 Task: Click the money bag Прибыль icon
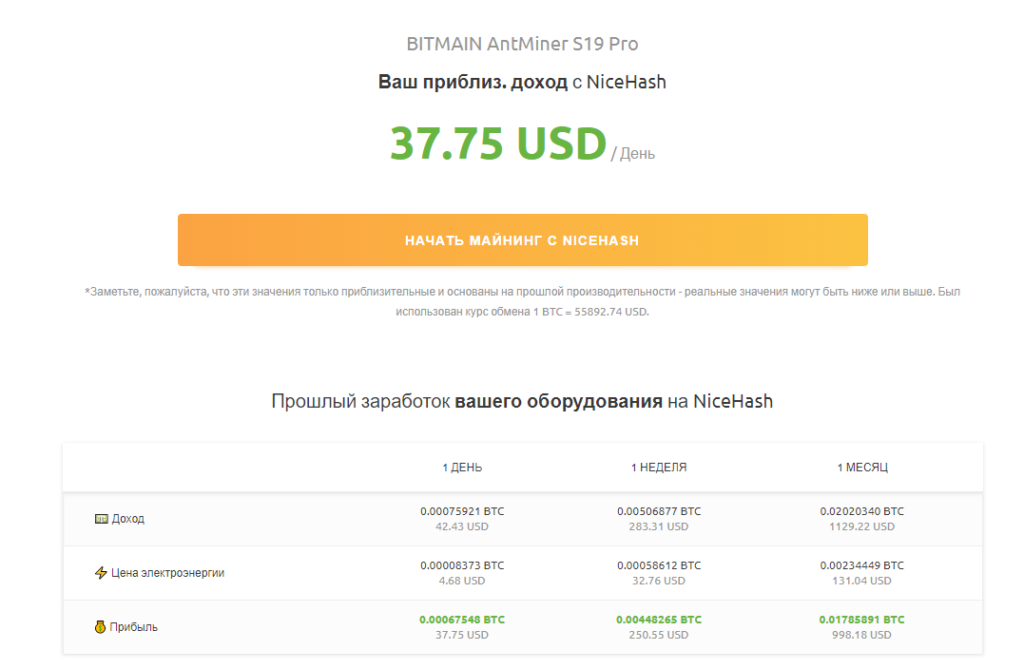coord(101,627)
